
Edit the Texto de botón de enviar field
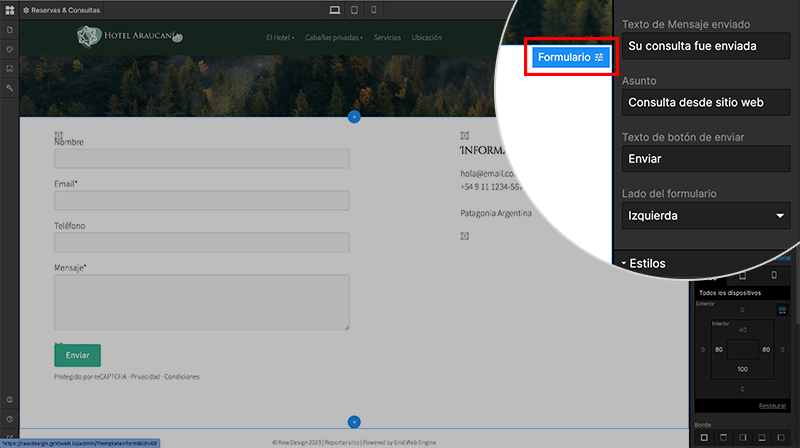pos(706,159)
